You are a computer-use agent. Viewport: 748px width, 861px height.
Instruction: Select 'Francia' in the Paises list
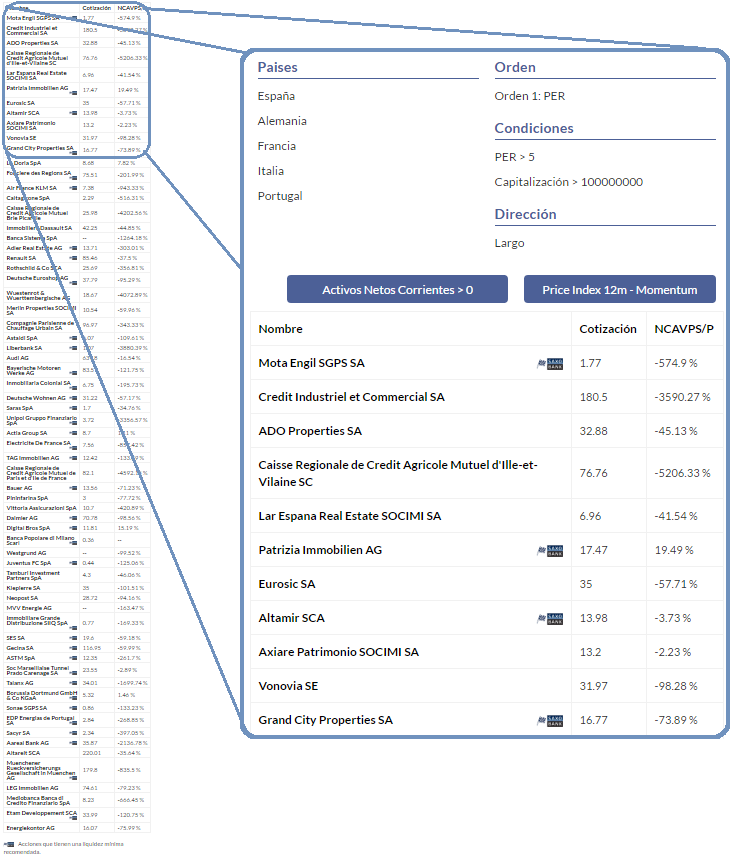point(277,146)
